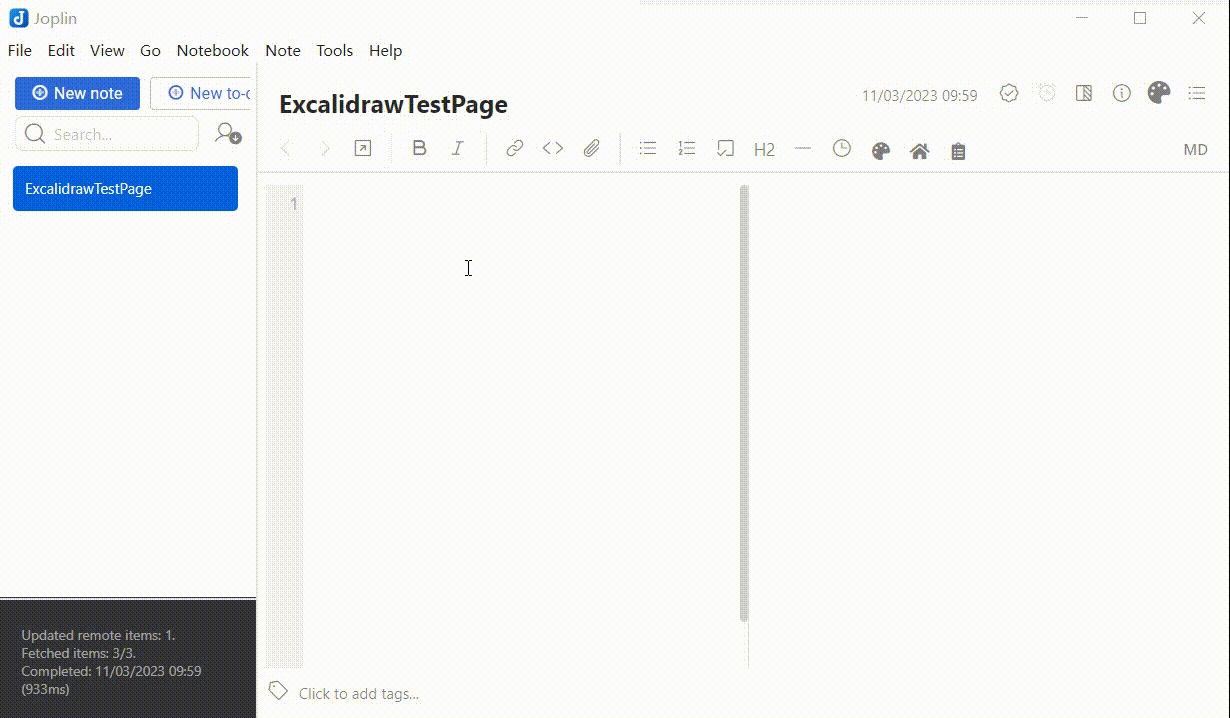Attach a file using the paperclip icon
Screen dimensions: 1230x718
tap(591, 147)
